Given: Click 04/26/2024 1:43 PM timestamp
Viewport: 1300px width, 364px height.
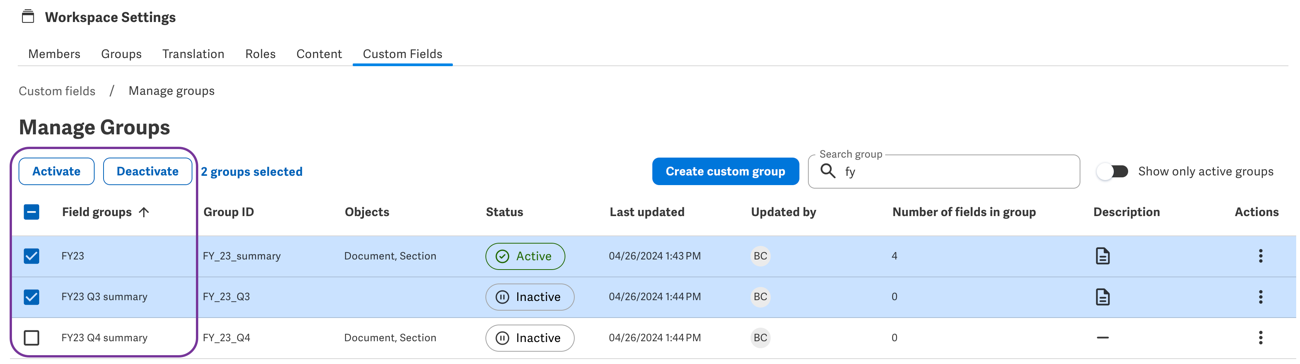Looking at the screenshot, I should pyautogui.click(x=655, y=256).
